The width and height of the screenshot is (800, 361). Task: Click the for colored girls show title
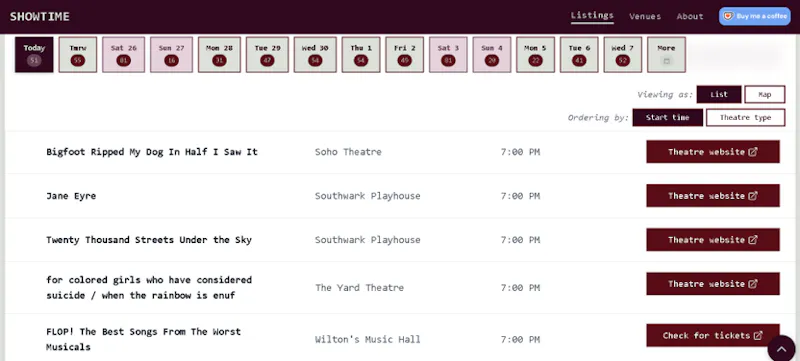[149, 288]
